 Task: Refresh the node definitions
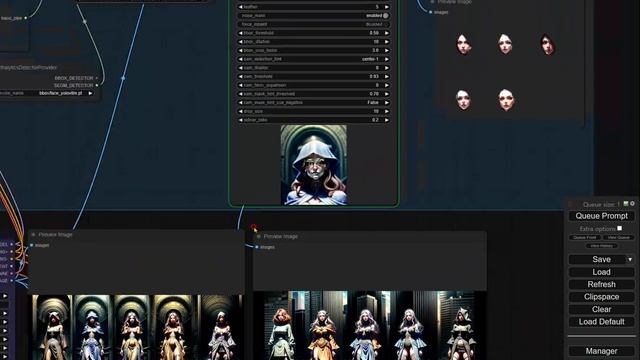601,284
